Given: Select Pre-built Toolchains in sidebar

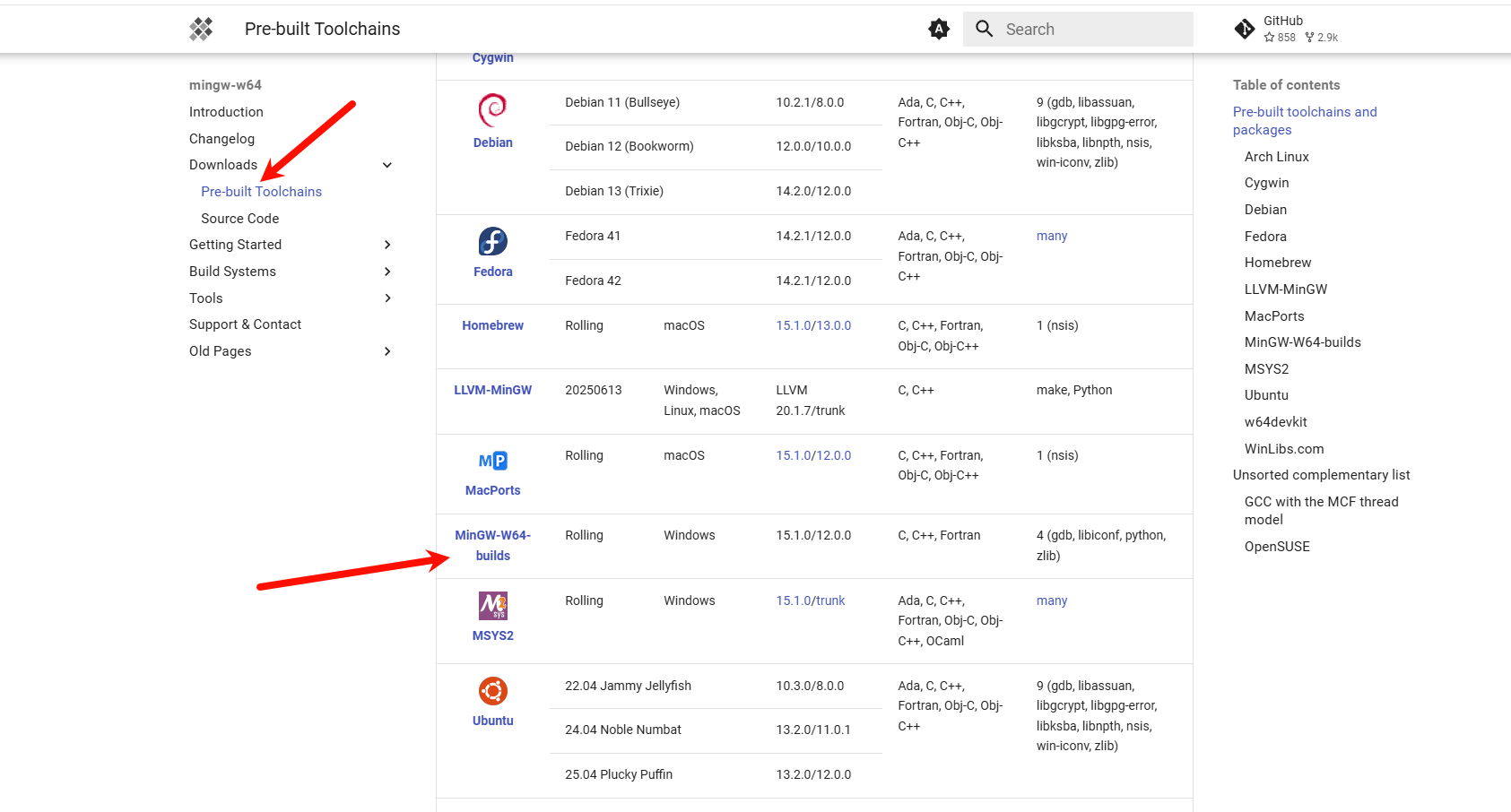Looking at the screenshot, I should point(261,192).
